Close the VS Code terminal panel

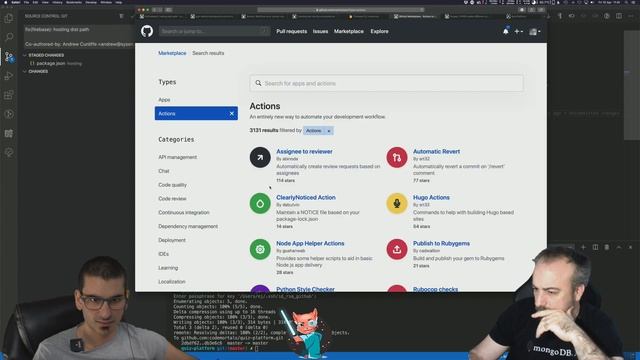(631, 247)
